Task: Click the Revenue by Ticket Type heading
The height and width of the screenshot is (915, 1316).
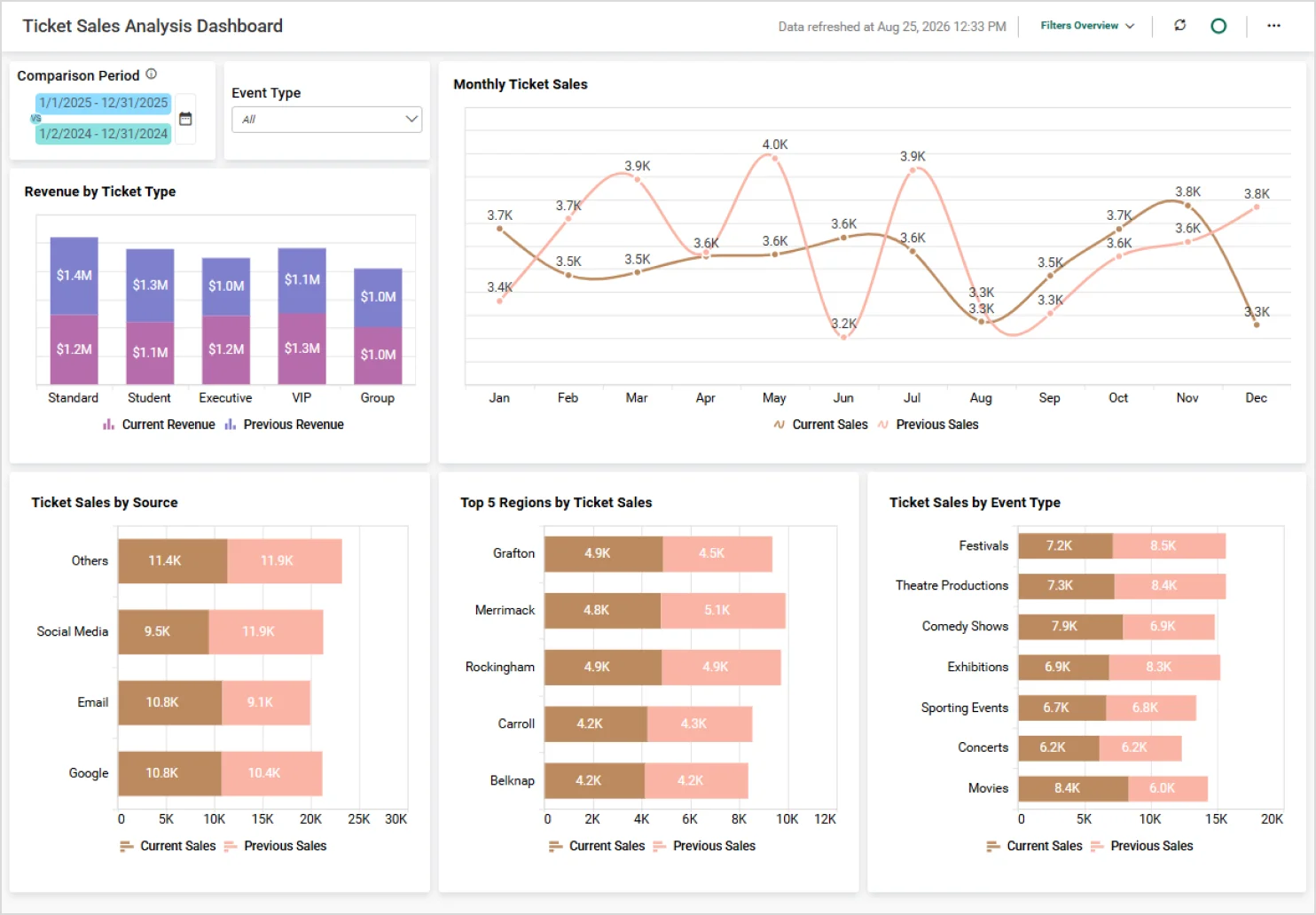Action: pos(100,192)
